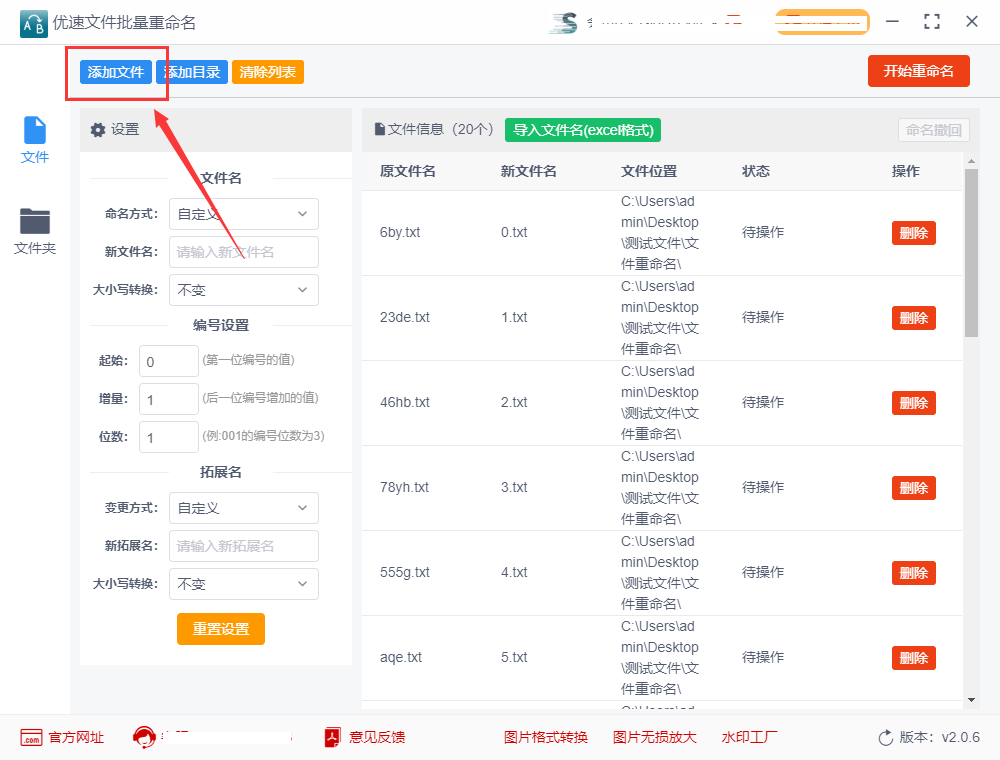Viewport: 1000px width, 760px height.
Task: Start renaming with 开始重命名 button
Action: pos(918,71)
